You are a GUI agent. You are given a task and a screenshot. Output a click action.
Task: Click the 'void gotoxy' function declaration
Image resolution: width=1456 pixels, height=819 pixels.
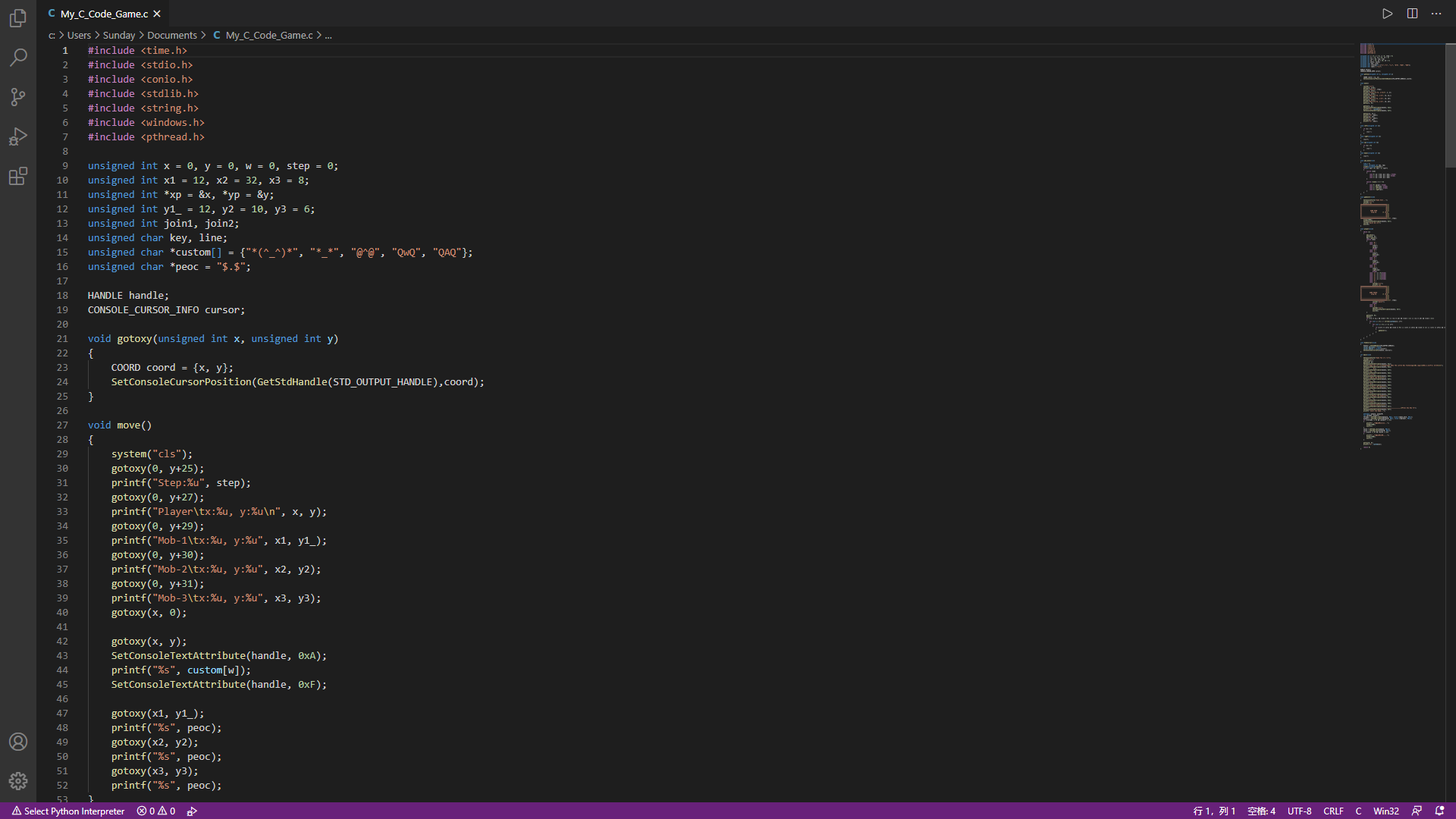pos(213,339)
